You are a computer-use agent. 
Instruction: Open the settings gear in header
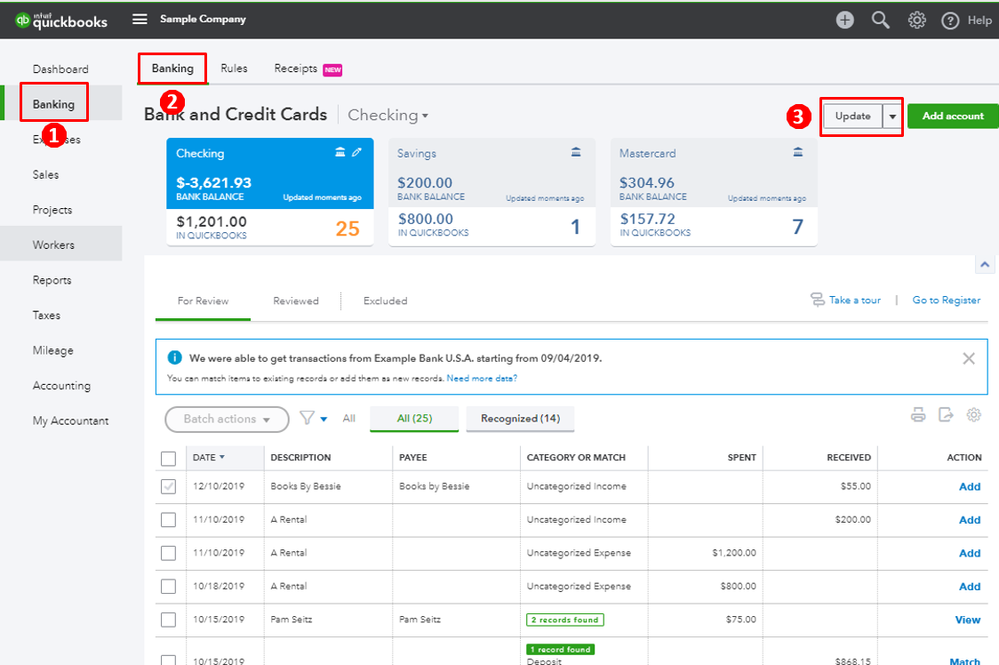click(917, 20)
